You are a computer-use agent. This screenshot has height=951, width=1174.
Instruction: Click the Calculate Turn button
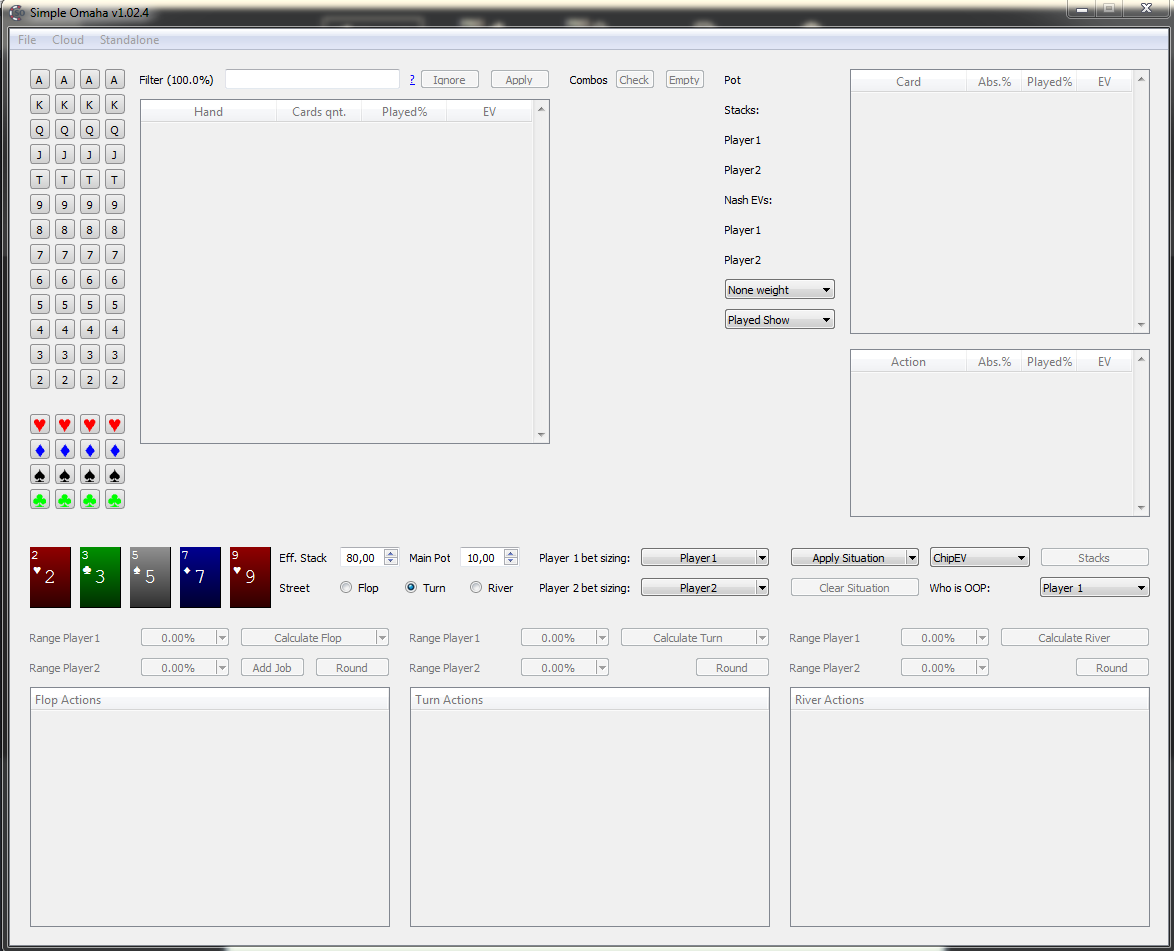(x=688, y=638)
